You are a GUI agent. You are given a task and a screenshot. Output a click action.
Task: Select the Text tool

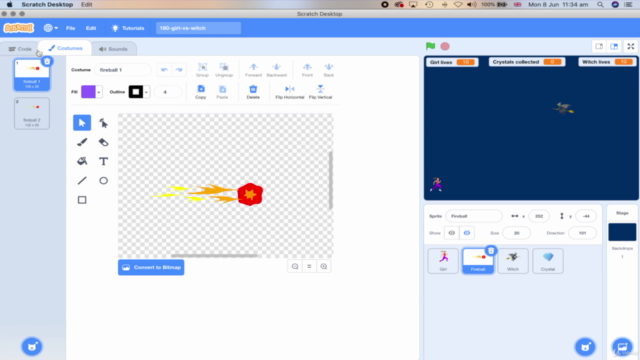pyautogui.click(x=103, y=161)
